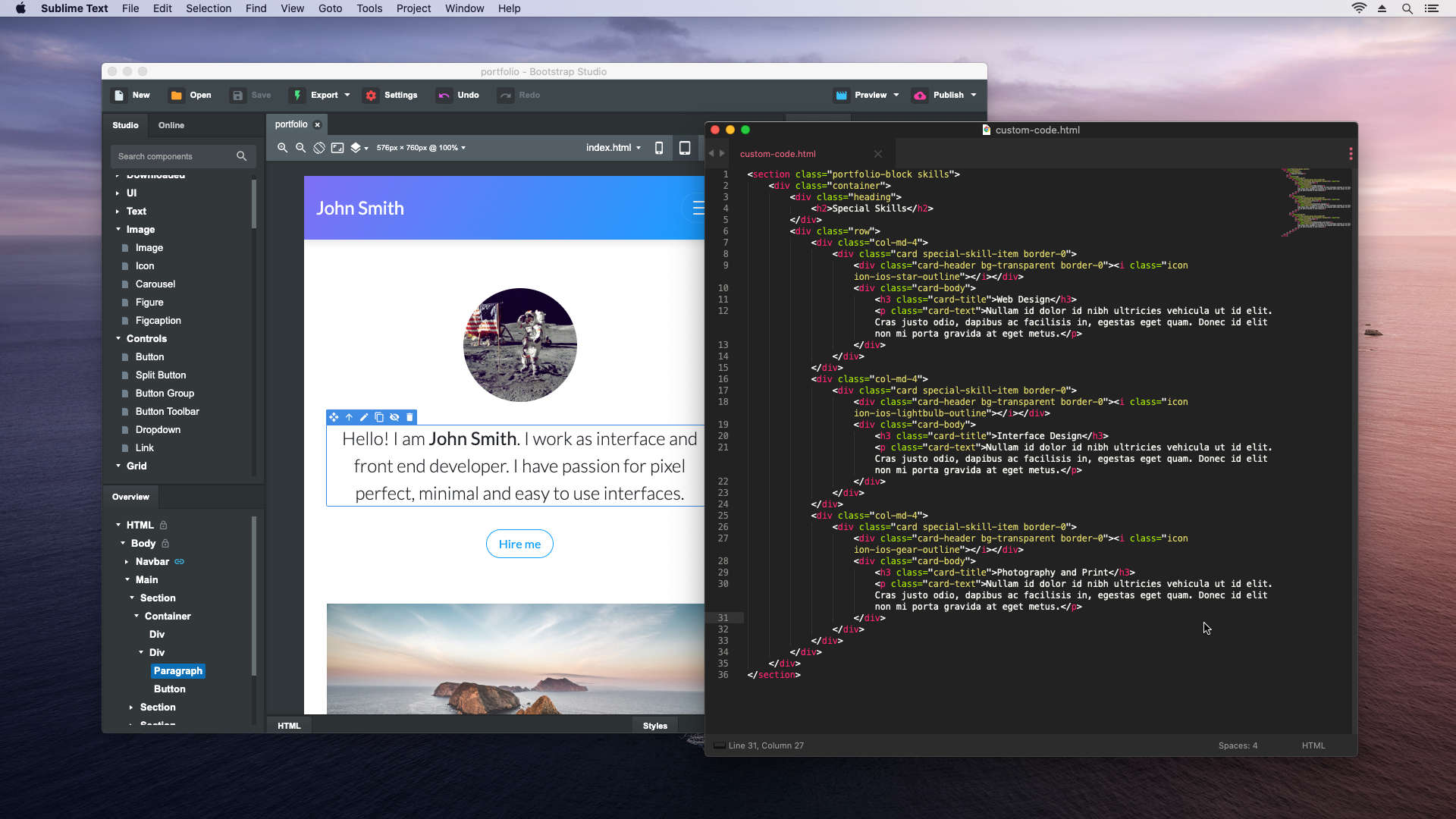This screenshot has height=819, width=1456.
Task: Select the tablet viewport icon
Action: (685, 147)
